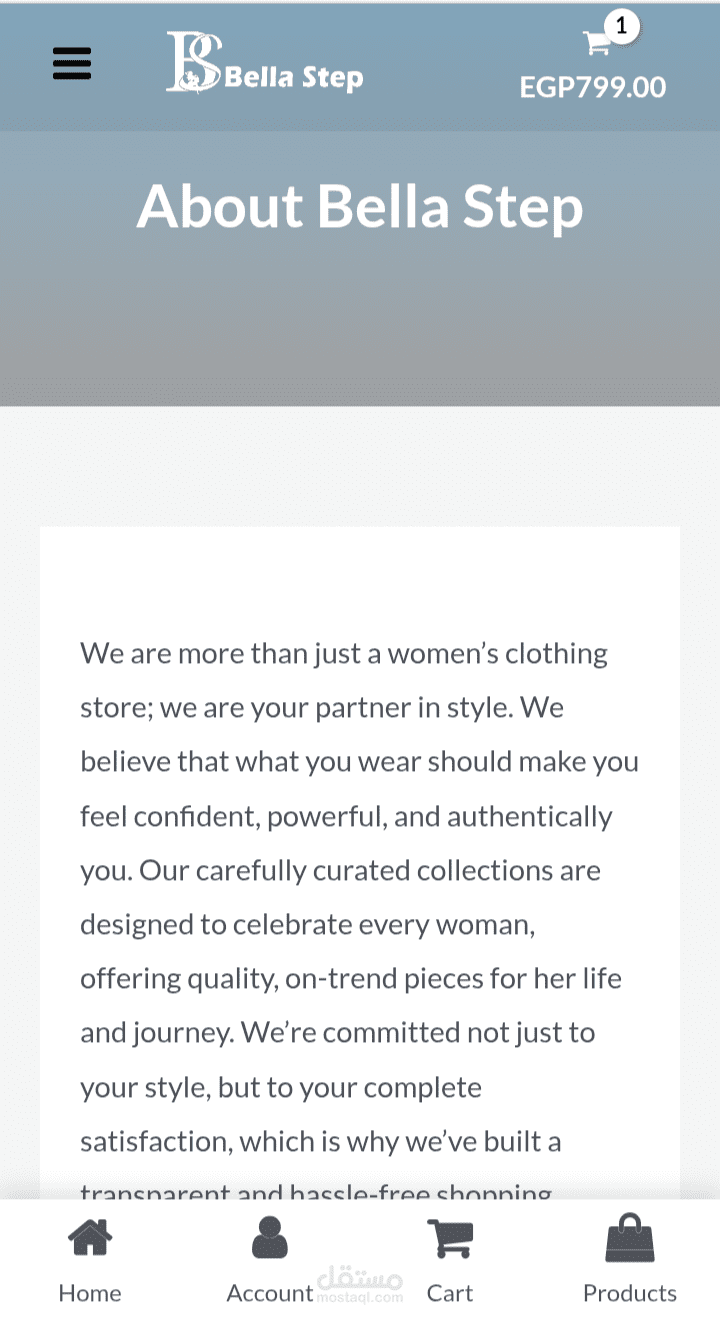Click the cart item count badge
This screenshot has width=720, height=1332.
622,26
